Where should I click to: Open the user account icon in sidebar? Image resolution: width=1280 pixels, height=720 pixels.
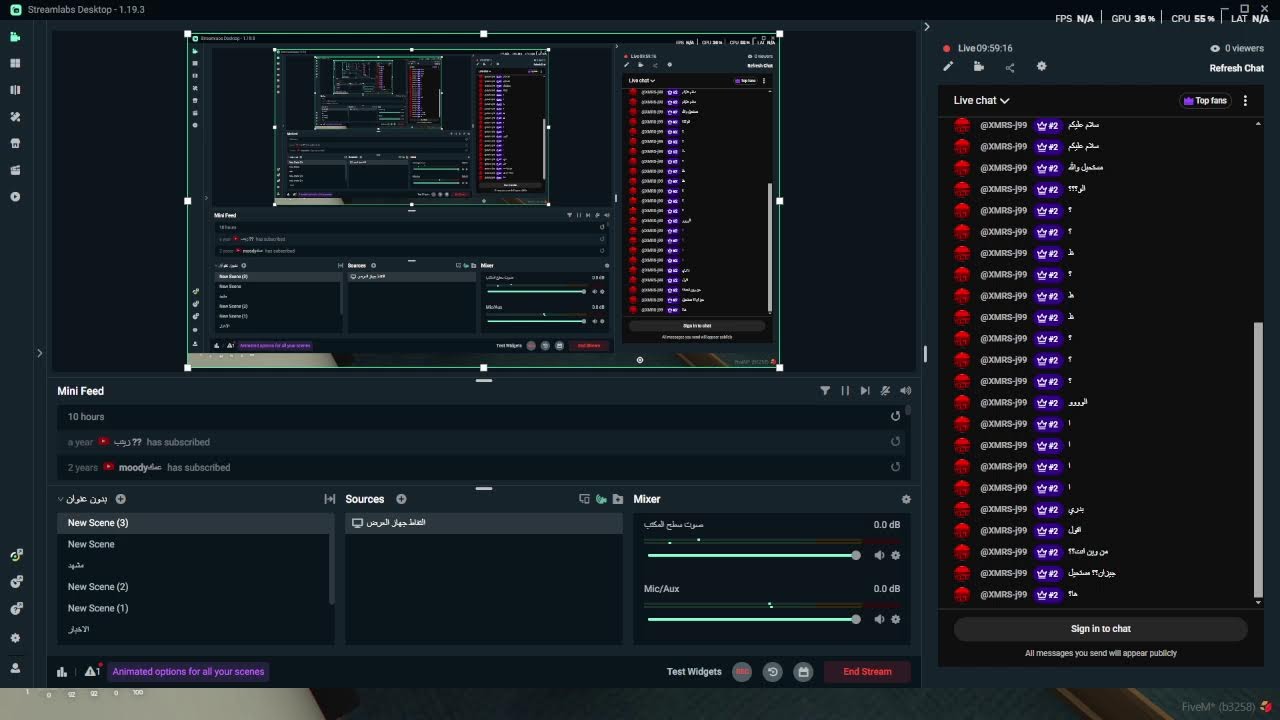click(15, 668)
